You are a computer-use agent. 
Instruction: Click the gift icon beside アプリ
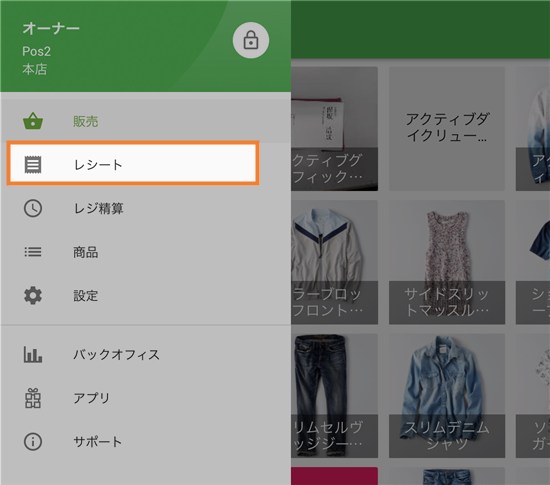click(33, 398)
